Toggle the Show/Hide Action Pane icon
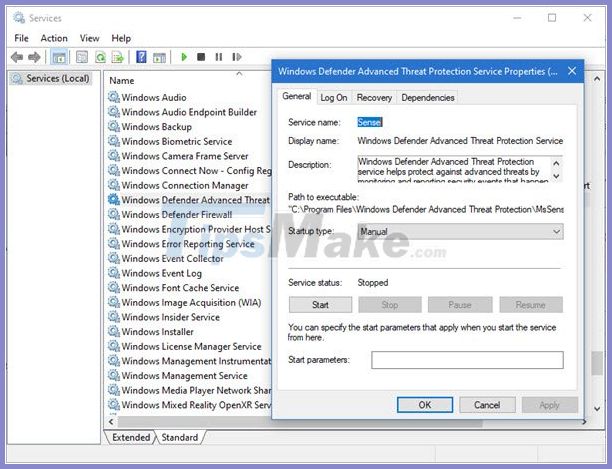Viewport: 612px width, 469px height. click(159, 57)
